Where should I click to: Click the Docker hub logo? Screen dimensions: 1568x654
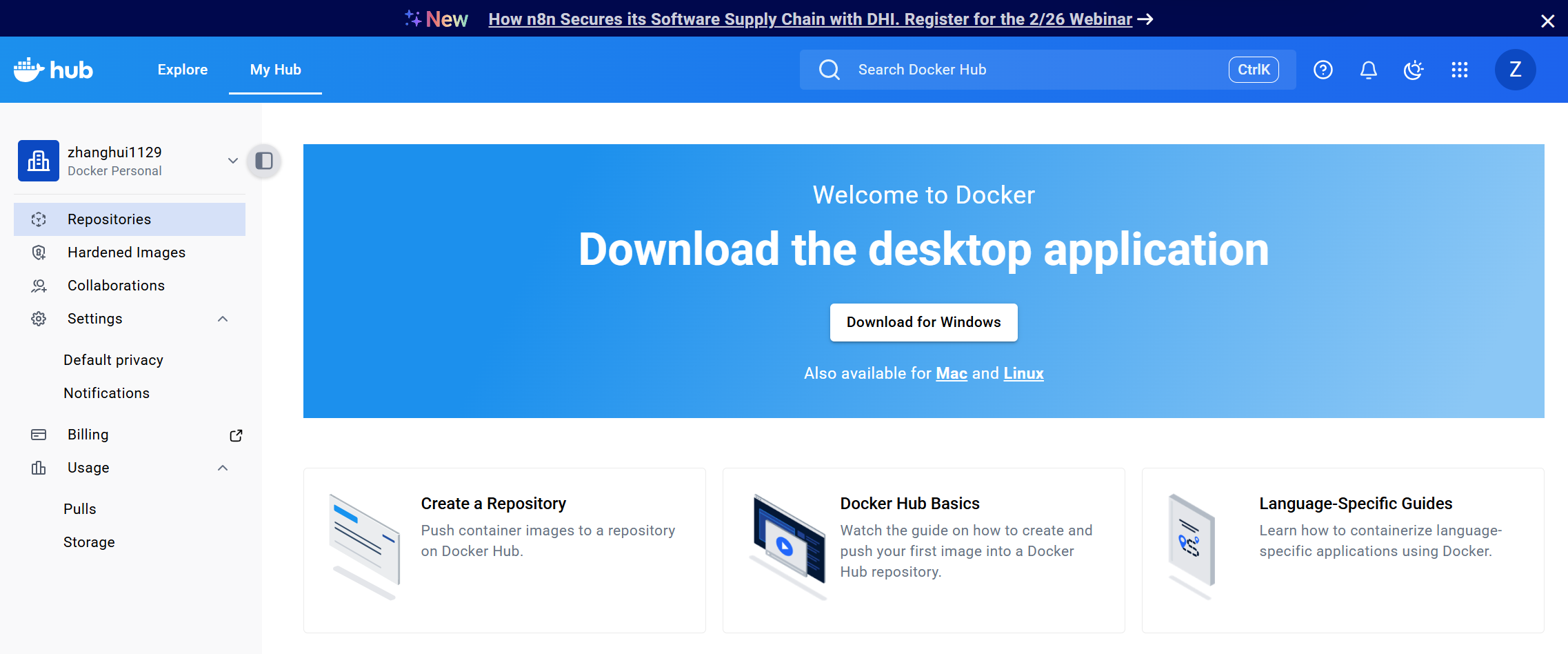[x=53, y=70]
